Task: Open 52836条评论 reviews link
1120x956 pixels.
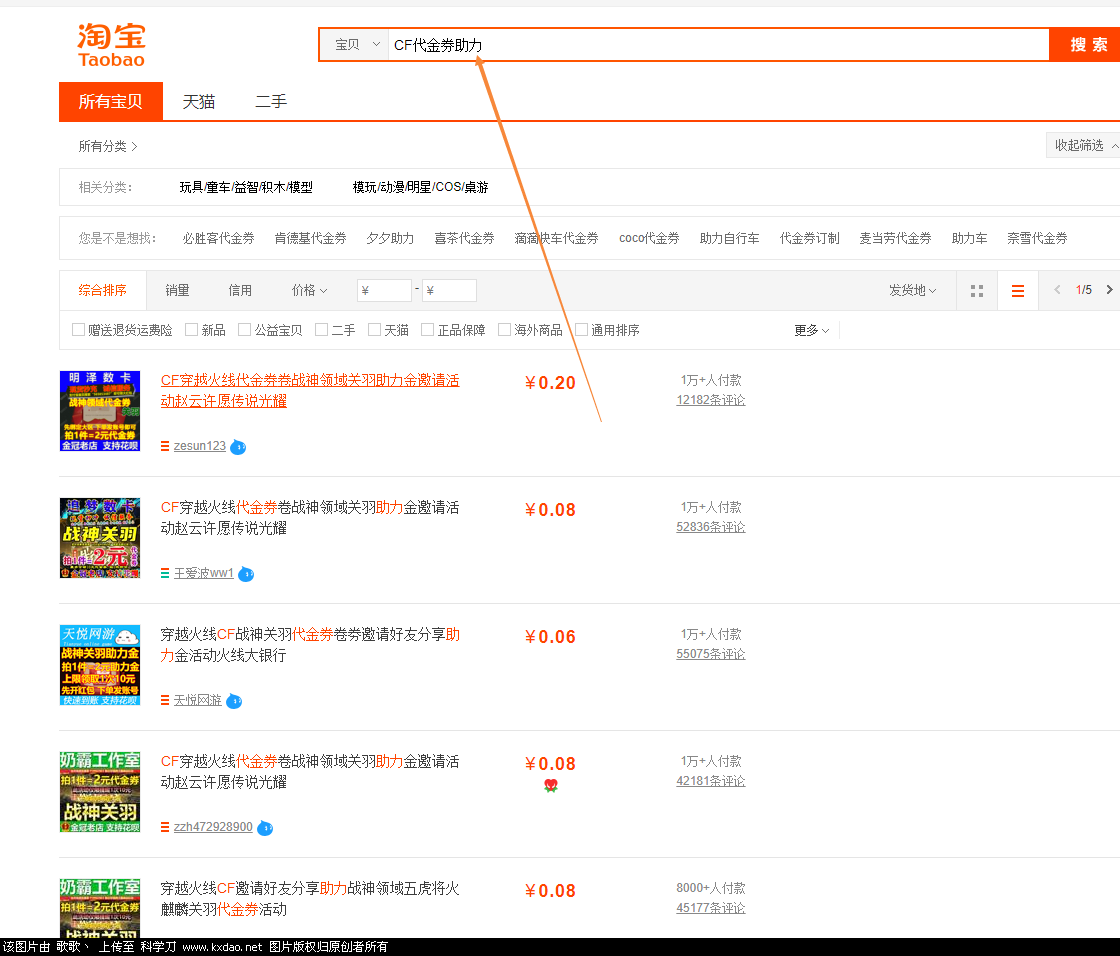Action: pos(711,527)
